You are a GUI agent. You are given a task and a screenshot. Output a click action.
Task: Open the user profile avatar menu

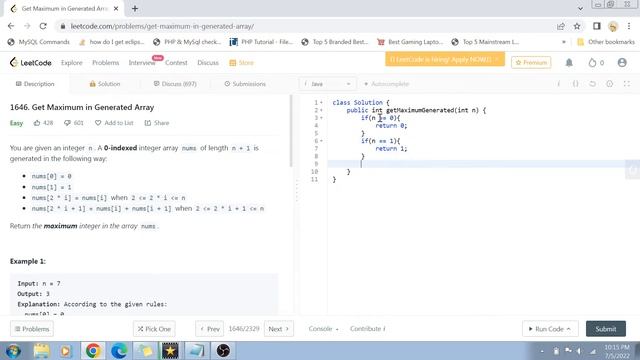pos(622,62)
